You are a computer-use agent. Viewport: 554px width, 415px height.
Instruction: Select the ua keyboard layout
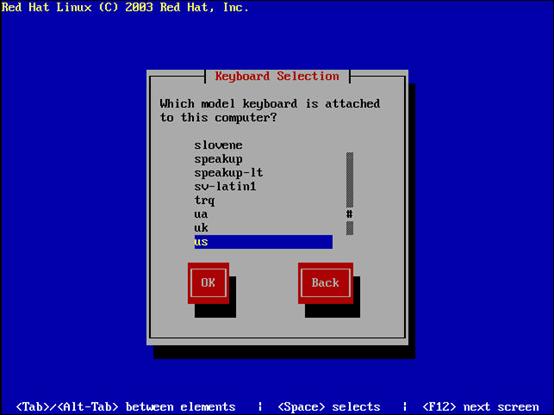(263, 214)
